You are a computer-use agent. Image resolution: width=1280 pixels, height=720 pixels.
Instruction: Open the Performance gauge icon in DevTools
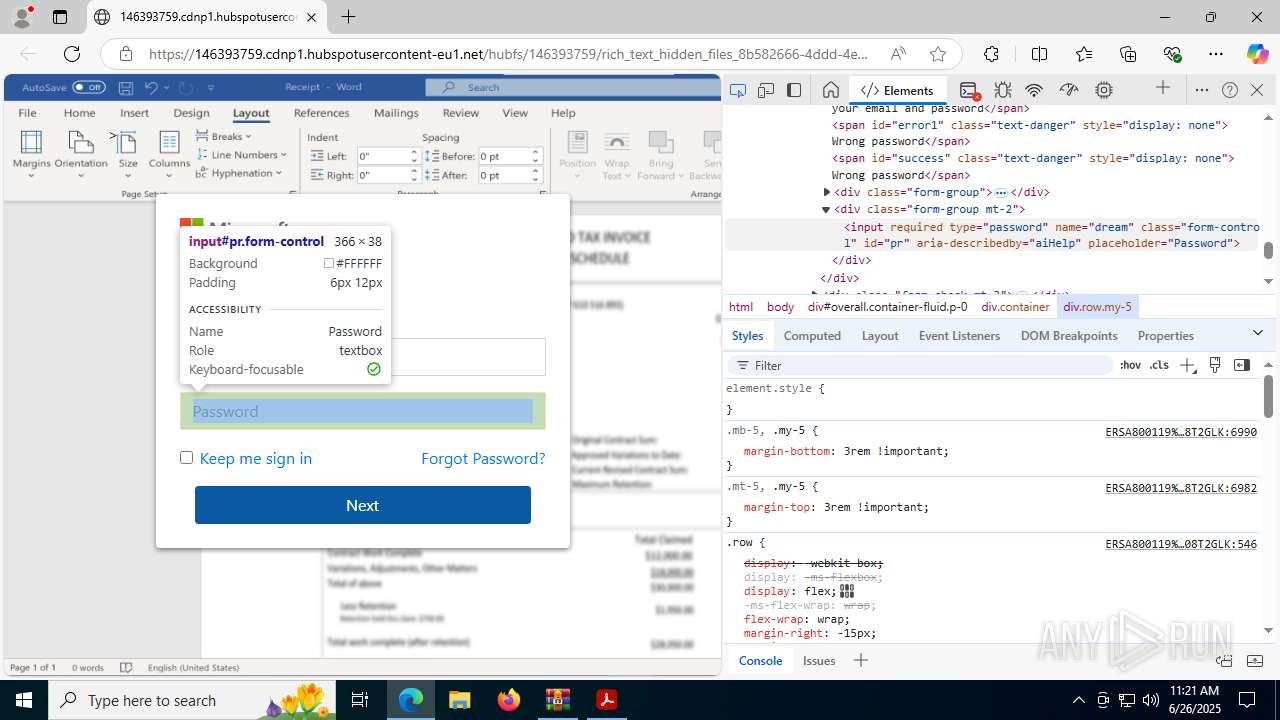[1069, 90]
